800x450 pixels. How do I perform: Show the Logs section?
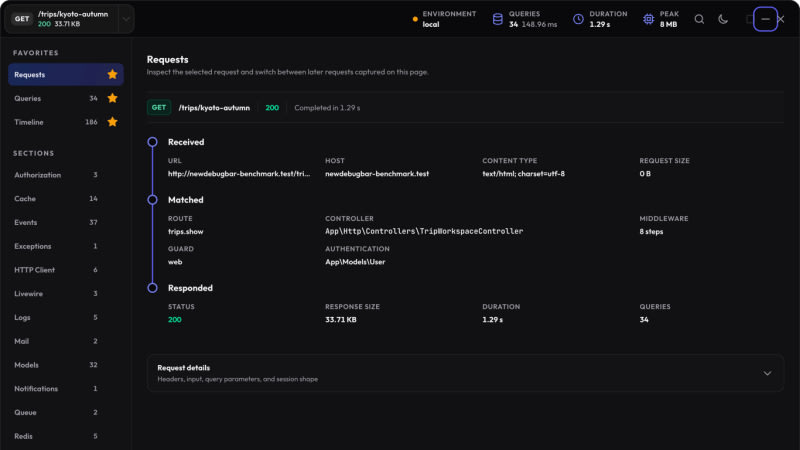(x=66, y=317)
